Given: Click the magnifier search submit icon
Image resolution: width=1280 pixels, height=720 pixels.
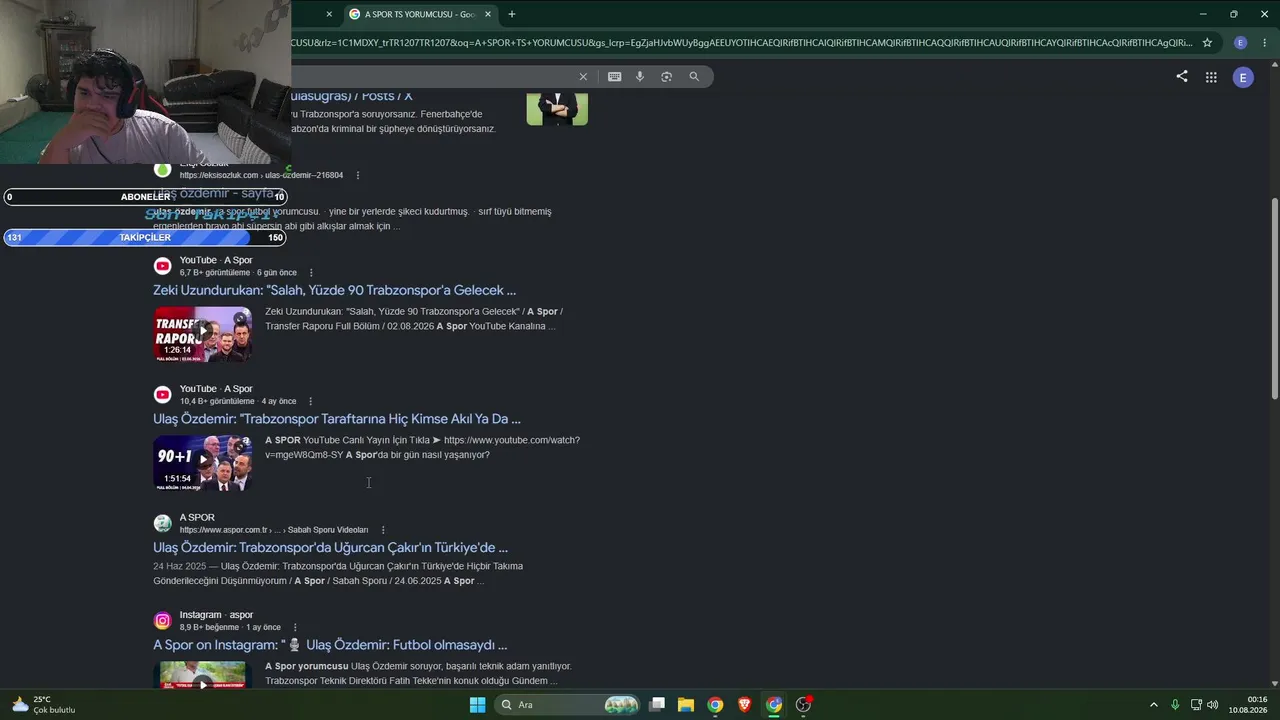Looking at the screenshot, I should (x=694, y=77).
